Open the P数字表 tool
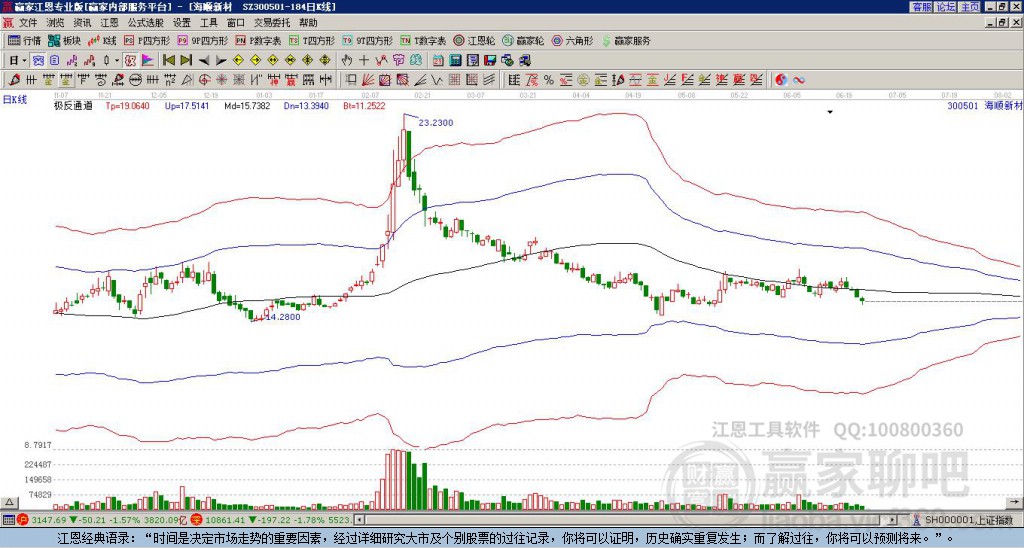The image size is (1024, 548). click(258, 40)
